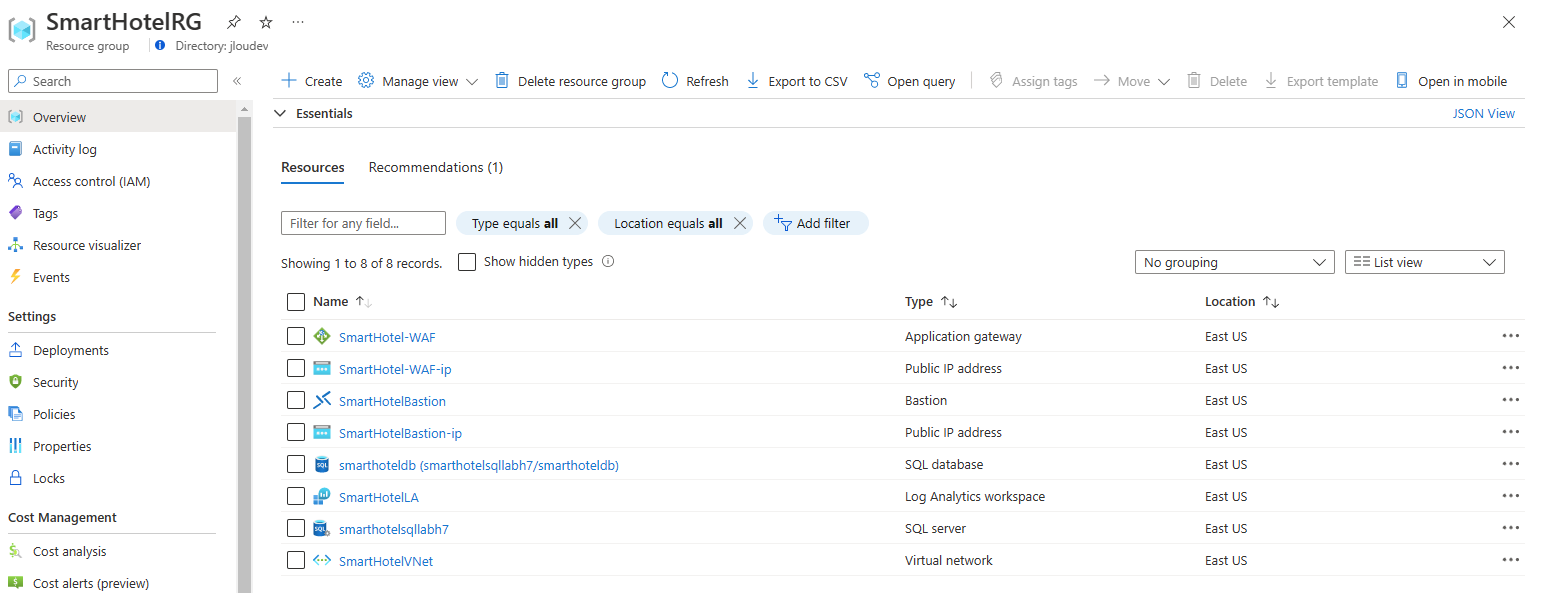Remove the Type equals all filter
Viewport: 1545px width, 593px height.
click(575, 223)
